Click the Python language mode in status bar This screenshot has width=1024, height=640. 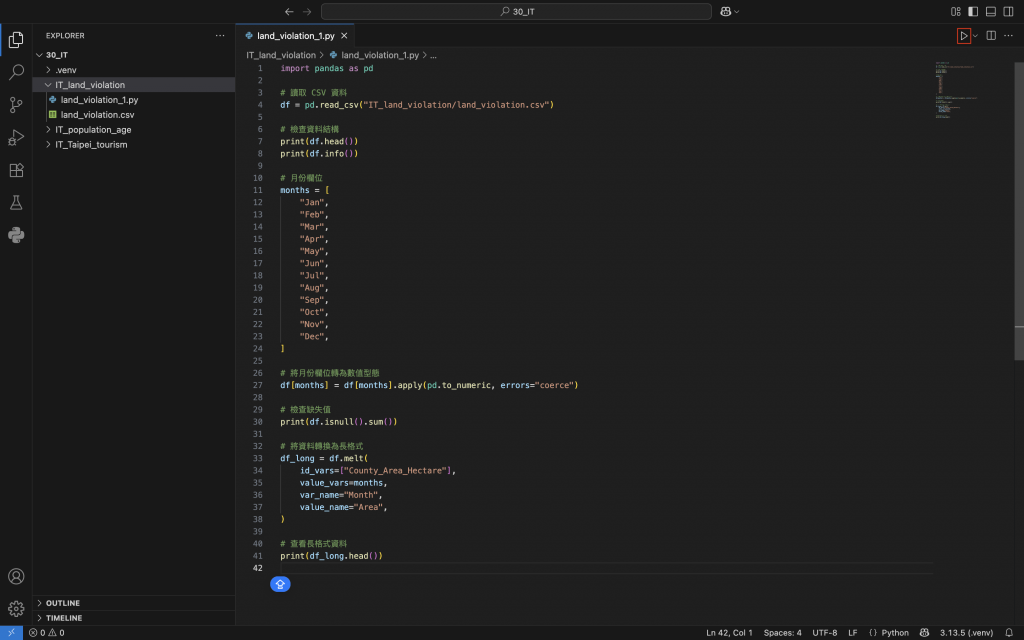coord(889,632)
